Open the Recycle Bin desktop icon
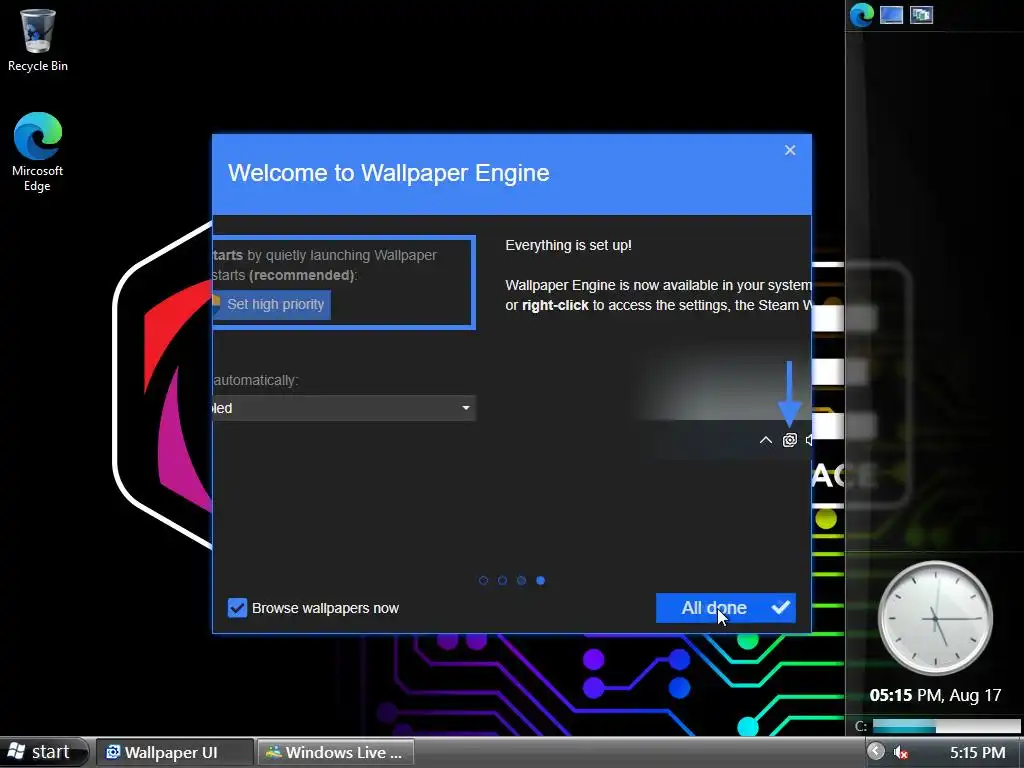The width and height of the screenshot is (1024, 768). pyautogui.click(x=37, y=40)
